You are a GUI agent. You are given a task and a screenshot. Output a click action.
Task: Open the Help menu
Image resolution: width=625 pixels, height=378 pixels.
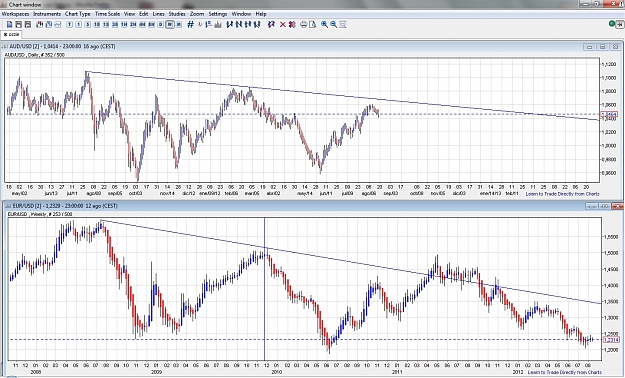[261, 14]
